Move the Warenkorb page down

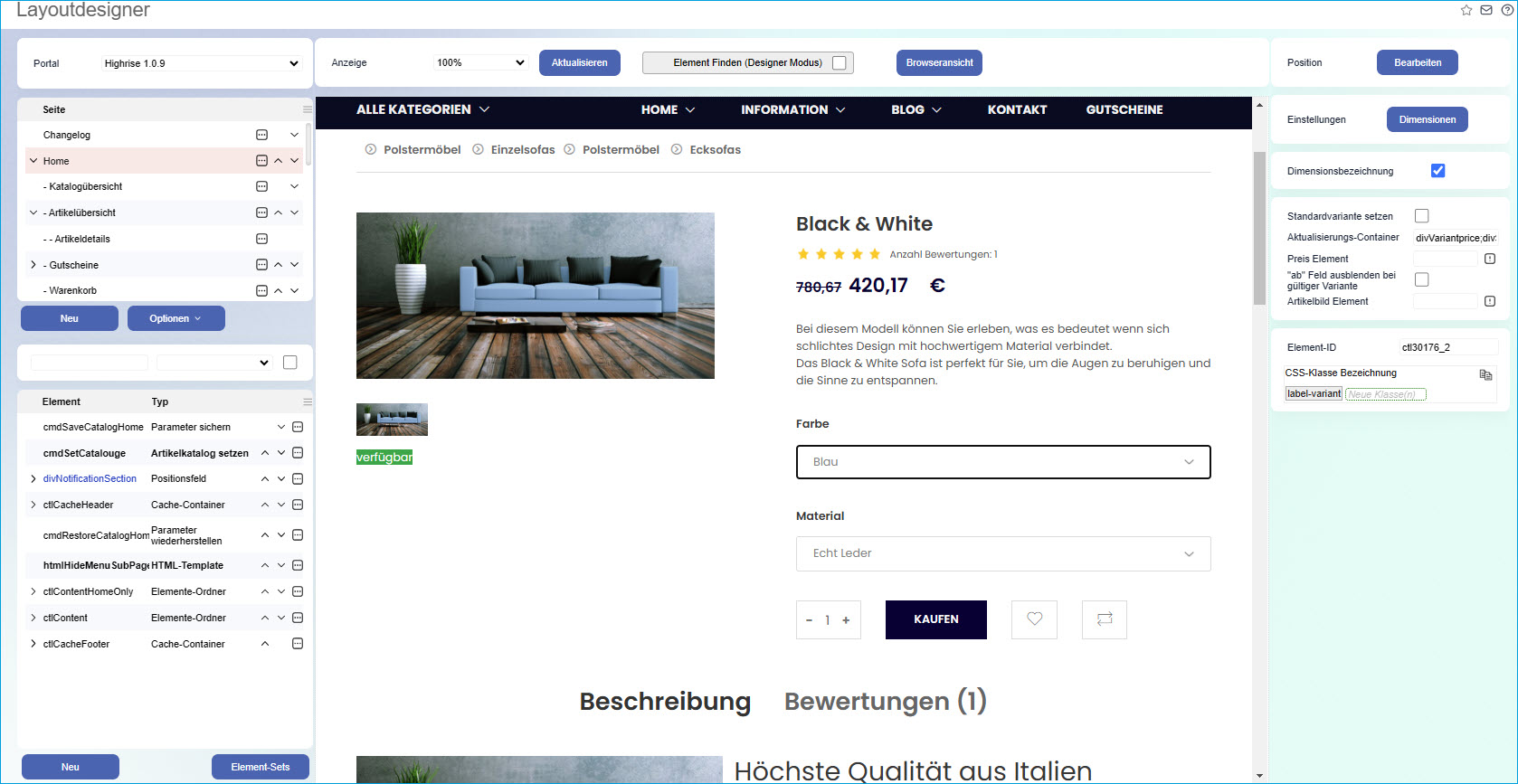click(295, 290)
